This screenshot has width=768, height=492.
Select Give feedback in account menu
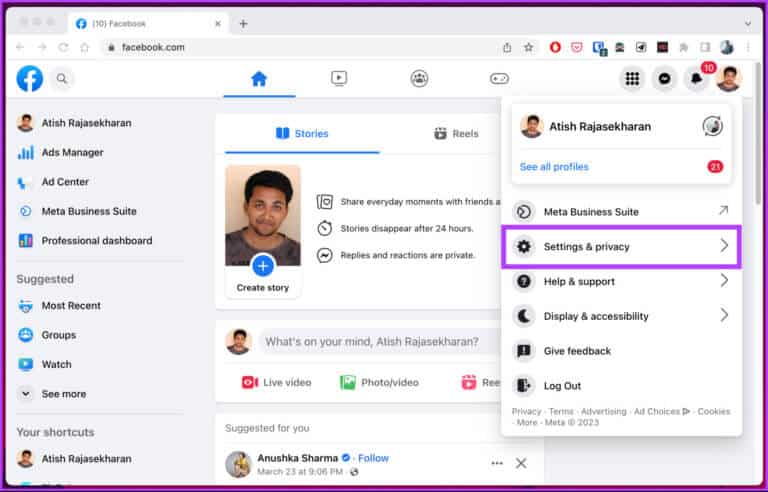coord(622,351)
